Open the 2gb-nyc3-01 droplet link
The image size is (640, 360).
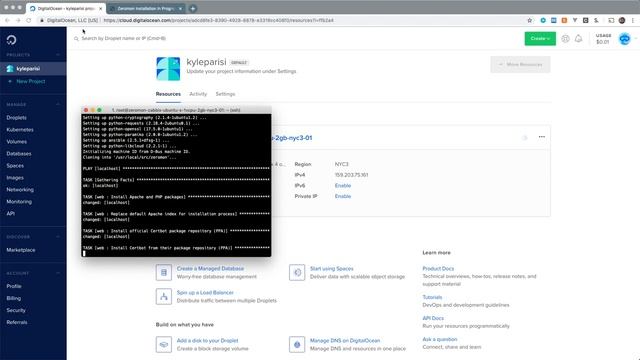tap(292, 138)
